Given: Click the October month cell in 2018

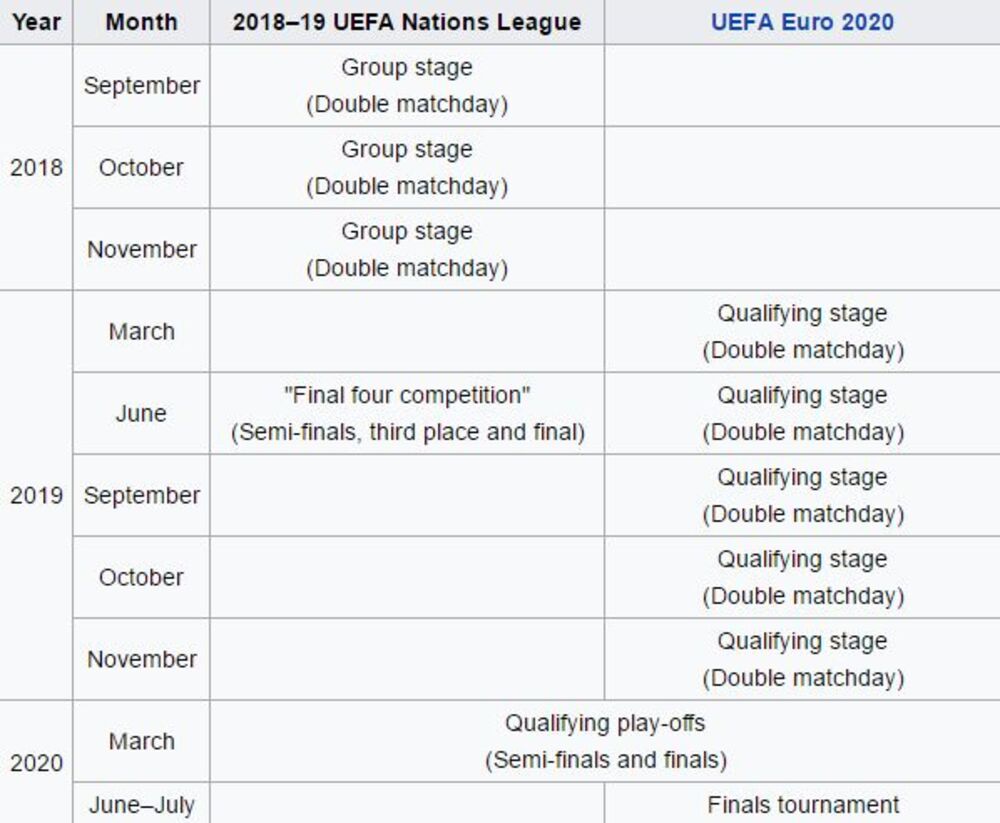Looking at the screenshot, I should pos(141,167).
